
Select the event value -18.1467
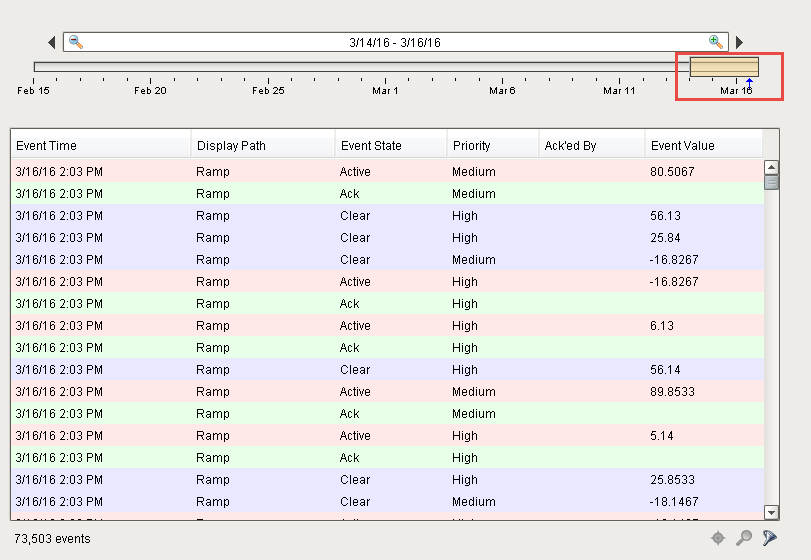pyautogui.click(x=674, y=502)
